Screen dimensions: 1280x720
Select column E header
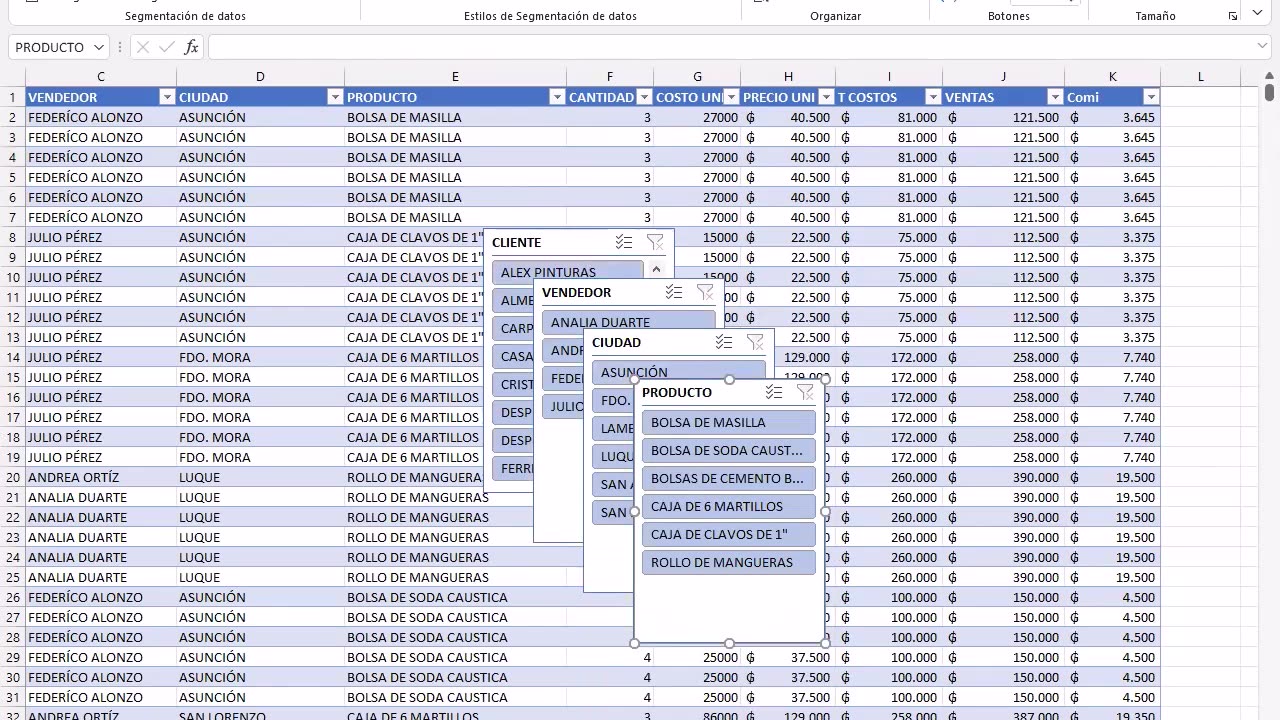(x=455, y=77)
